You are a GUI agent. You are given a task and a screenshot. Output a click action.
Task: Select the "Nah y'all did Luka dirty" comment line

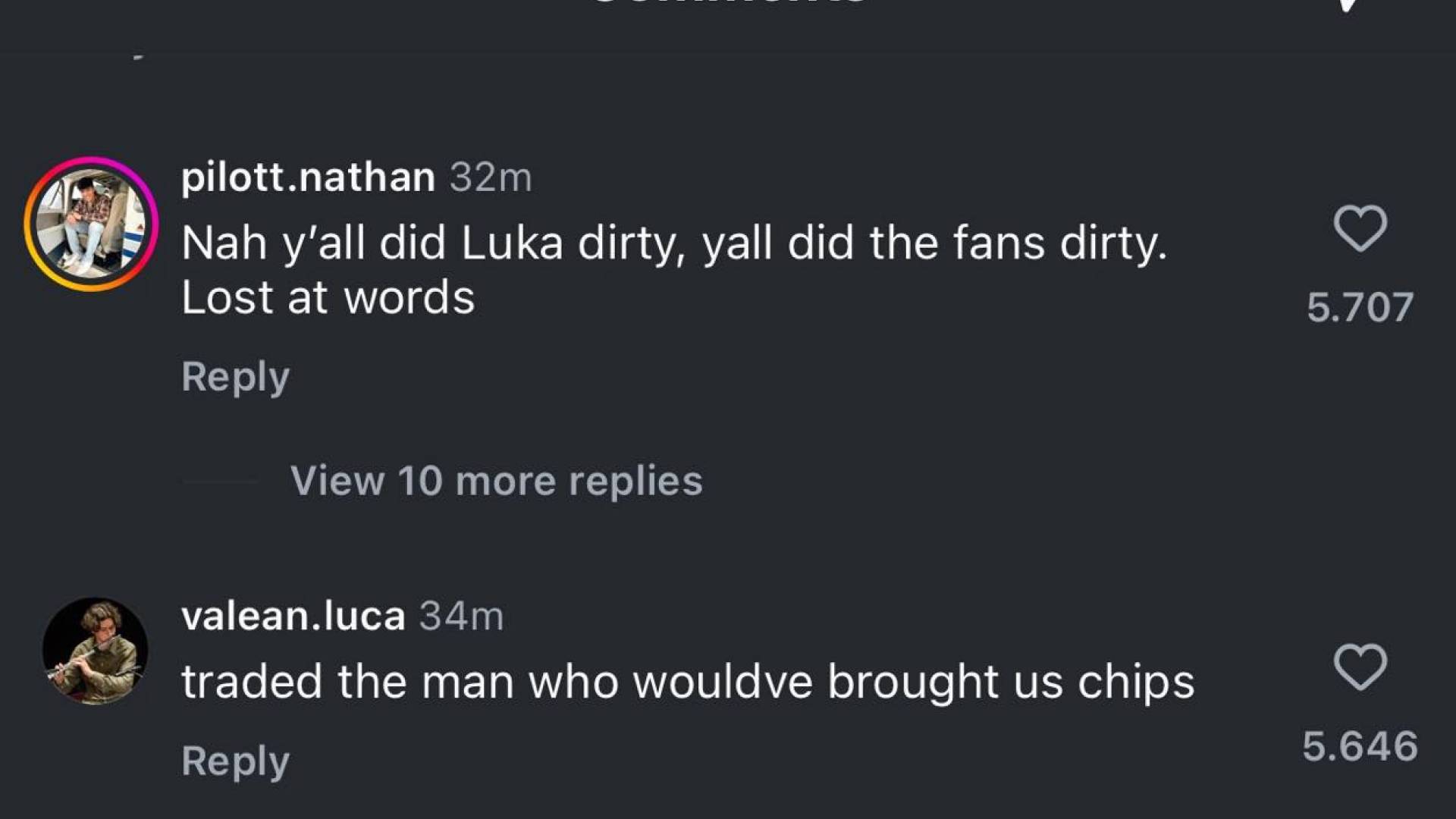[673, 244]
